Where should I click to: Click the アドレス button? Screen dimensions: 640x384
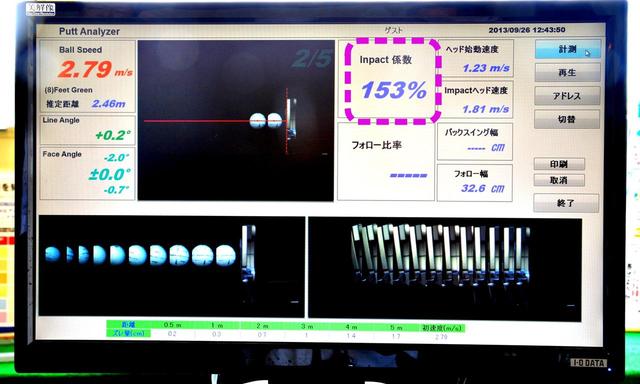pos(567,96)
